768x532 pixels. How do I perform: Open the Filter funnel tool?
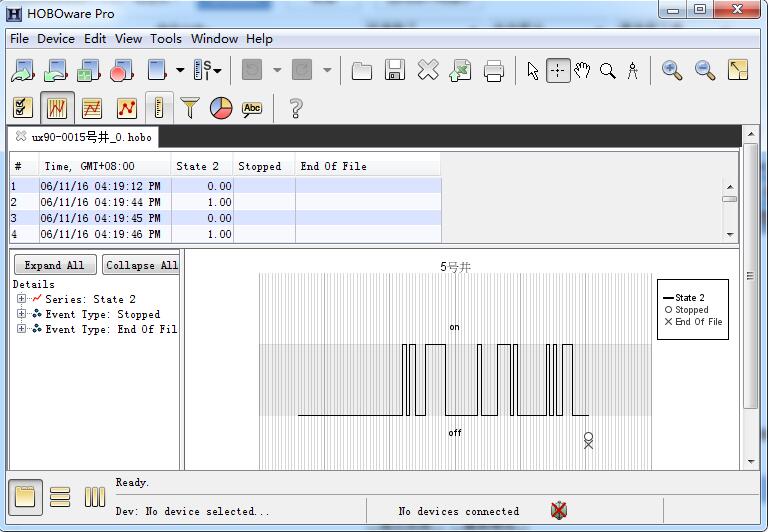click(190, 107)
